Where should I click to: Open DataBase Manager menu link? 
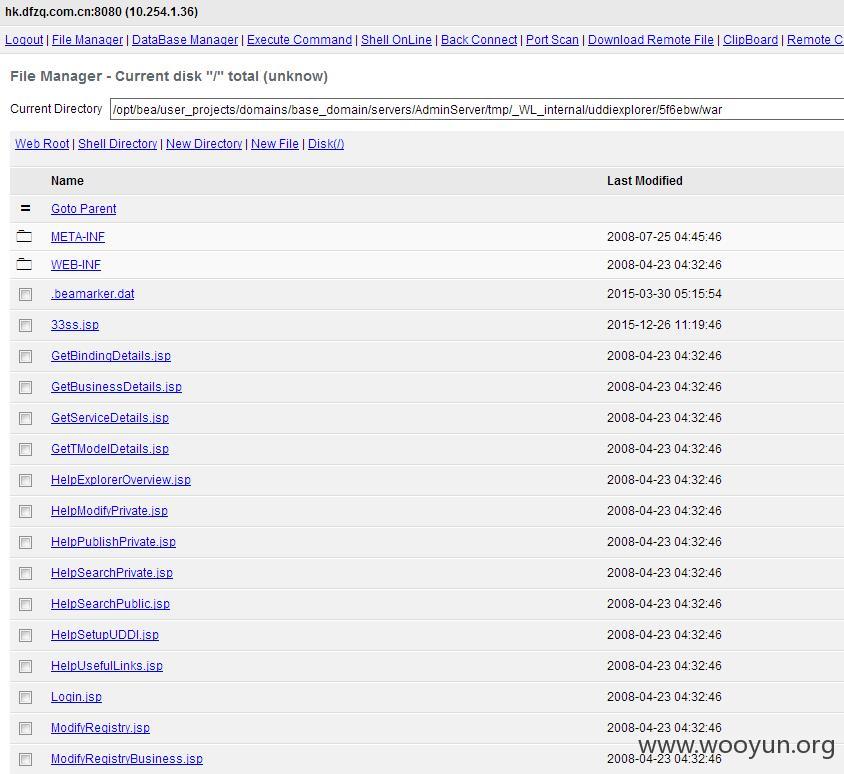pyautogui.click(x=185, y=40)
